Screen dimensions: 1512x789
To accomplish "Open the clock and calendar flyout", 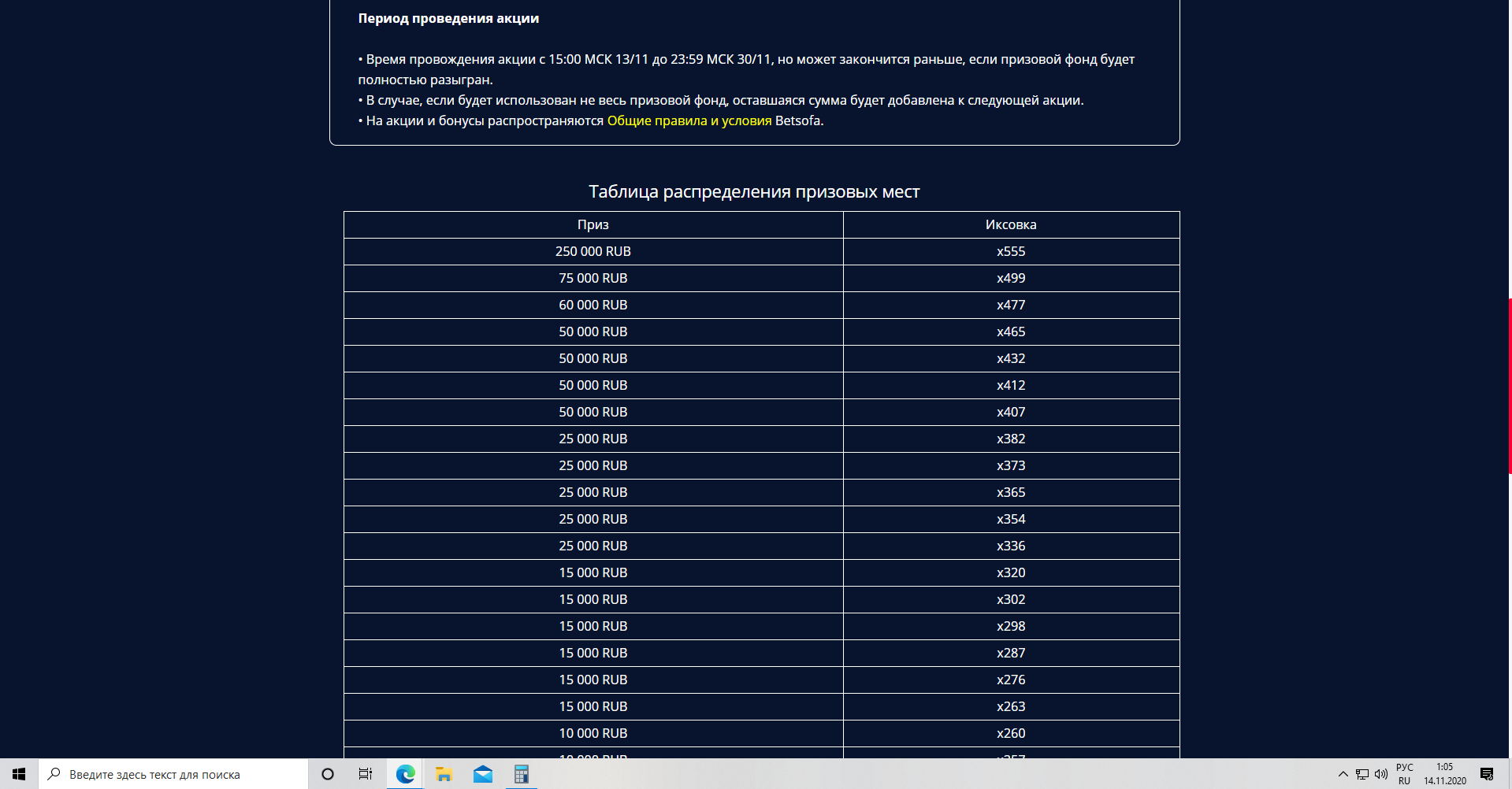I will tap(1445, 774).
